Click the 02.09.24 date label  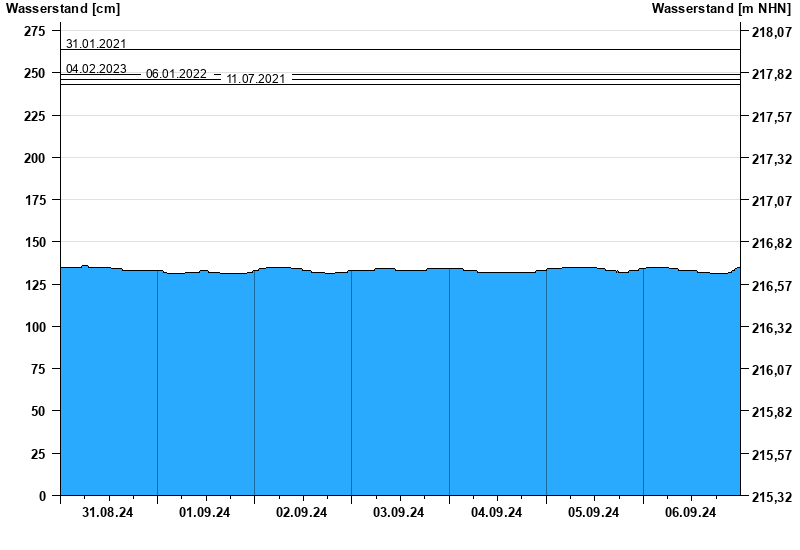pyautogui.click(x=302, y=513)
